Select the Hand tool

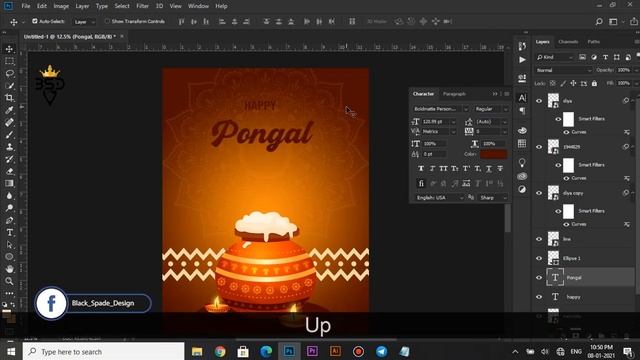click(9, 269)
